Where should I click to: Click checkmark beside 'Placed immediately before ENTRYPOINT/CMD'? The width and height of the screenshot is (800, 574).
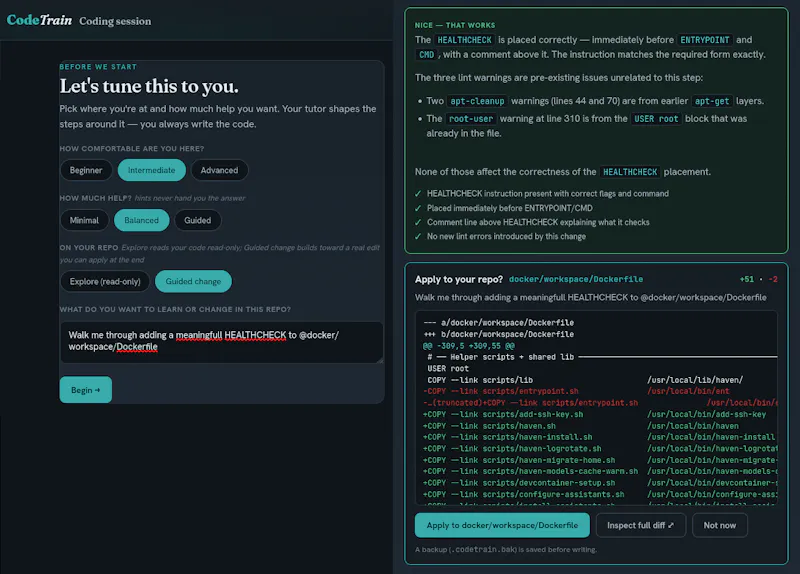tap(418, 208)
